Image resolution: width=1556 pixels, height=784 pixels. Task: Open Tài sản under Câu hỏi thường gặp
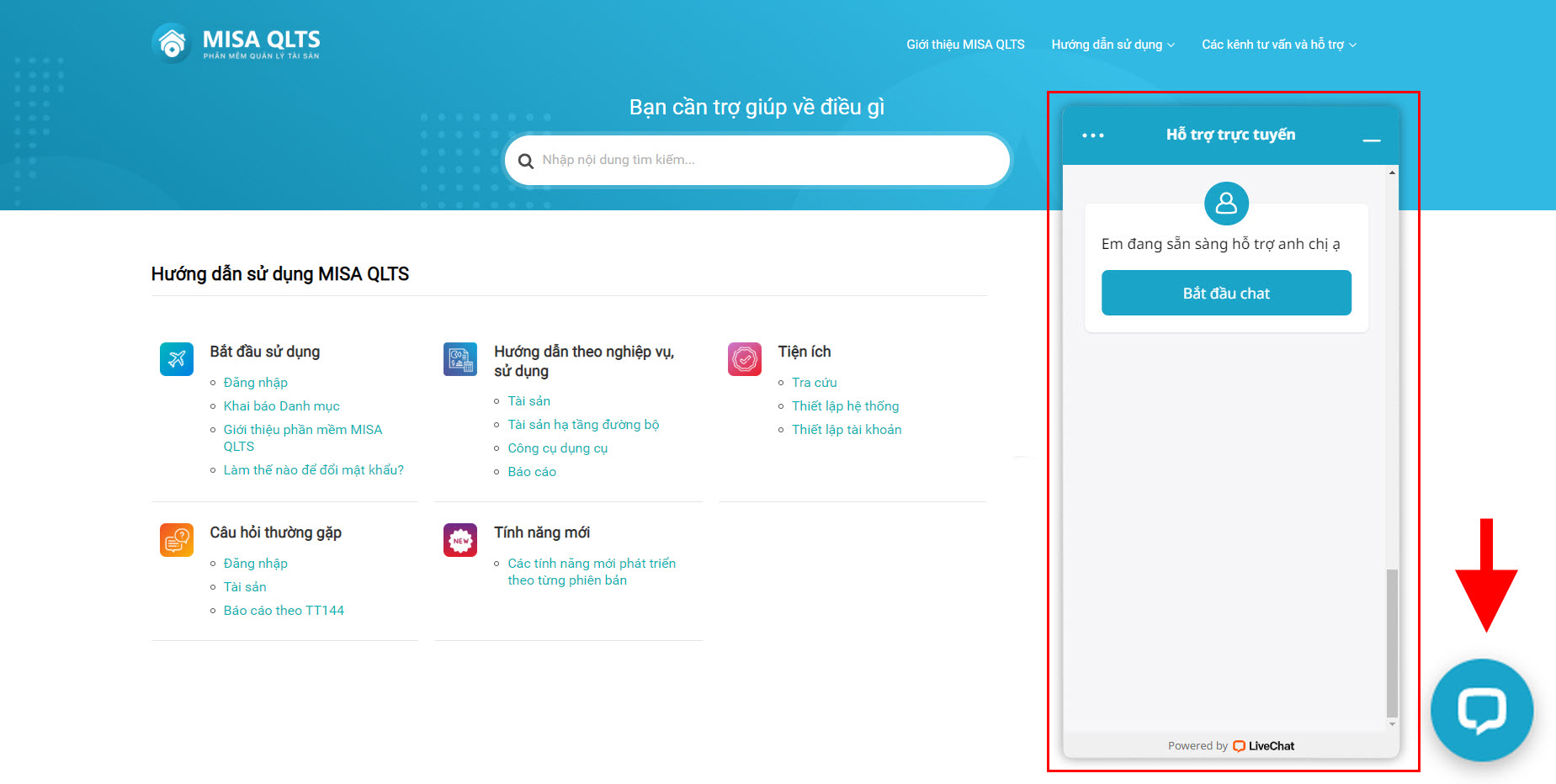point(245,587)
